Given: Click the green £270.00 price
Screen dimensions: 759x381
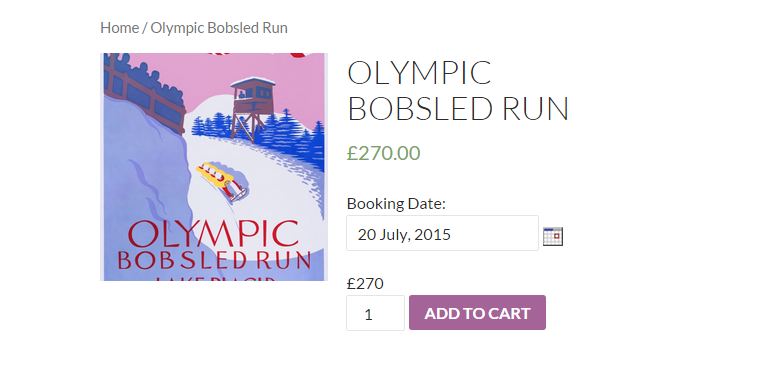Looking at the screenshot, I should click(x=383, y=153).
